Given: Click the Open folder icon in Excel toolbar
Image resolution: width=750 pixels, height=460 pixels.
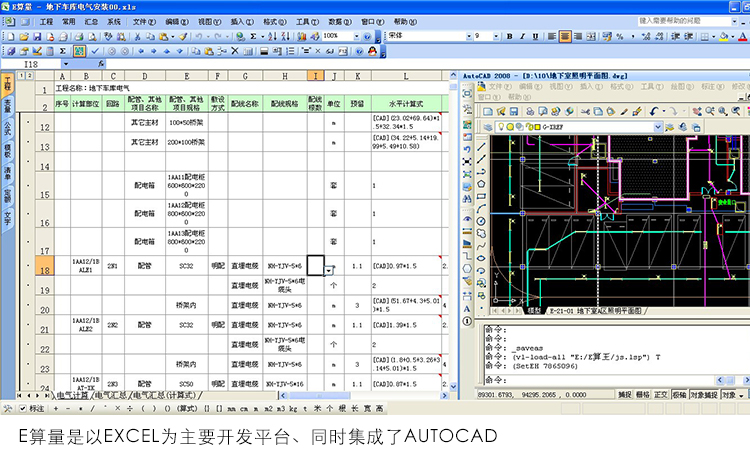Looking at the screenshot, I should point(24,36).
